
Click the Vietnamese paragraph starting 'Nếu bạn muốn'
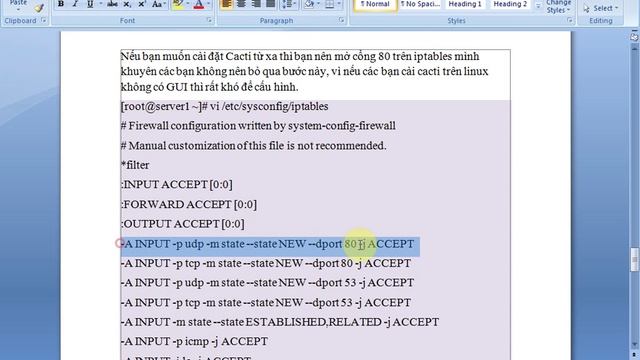pyautogui.click(x=304, y=71)
